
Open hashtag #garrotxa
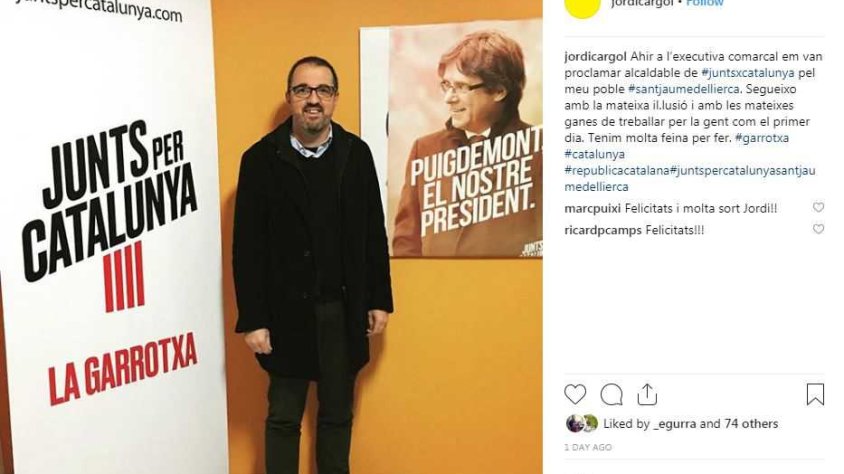762,138
